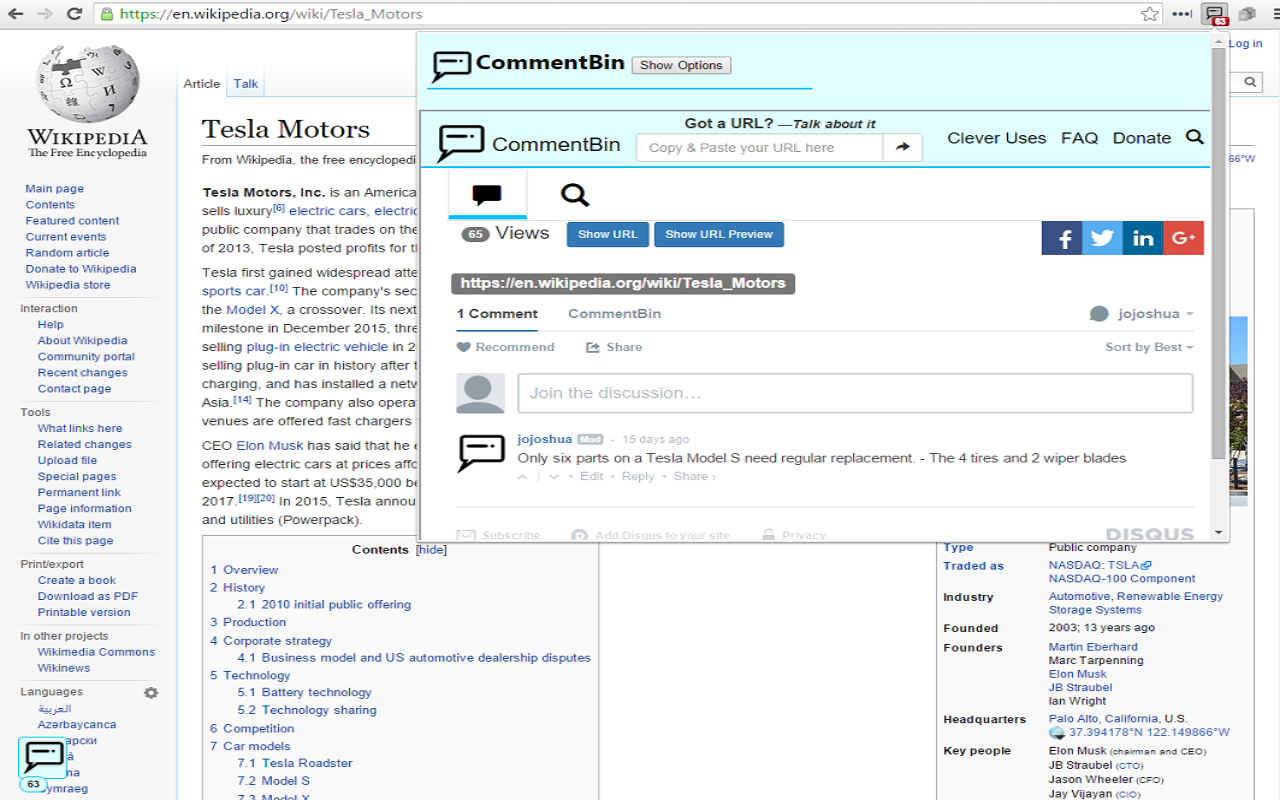1280x800 pixels.
Task: Open the FAQ menu link
Action: [1079, 138]
